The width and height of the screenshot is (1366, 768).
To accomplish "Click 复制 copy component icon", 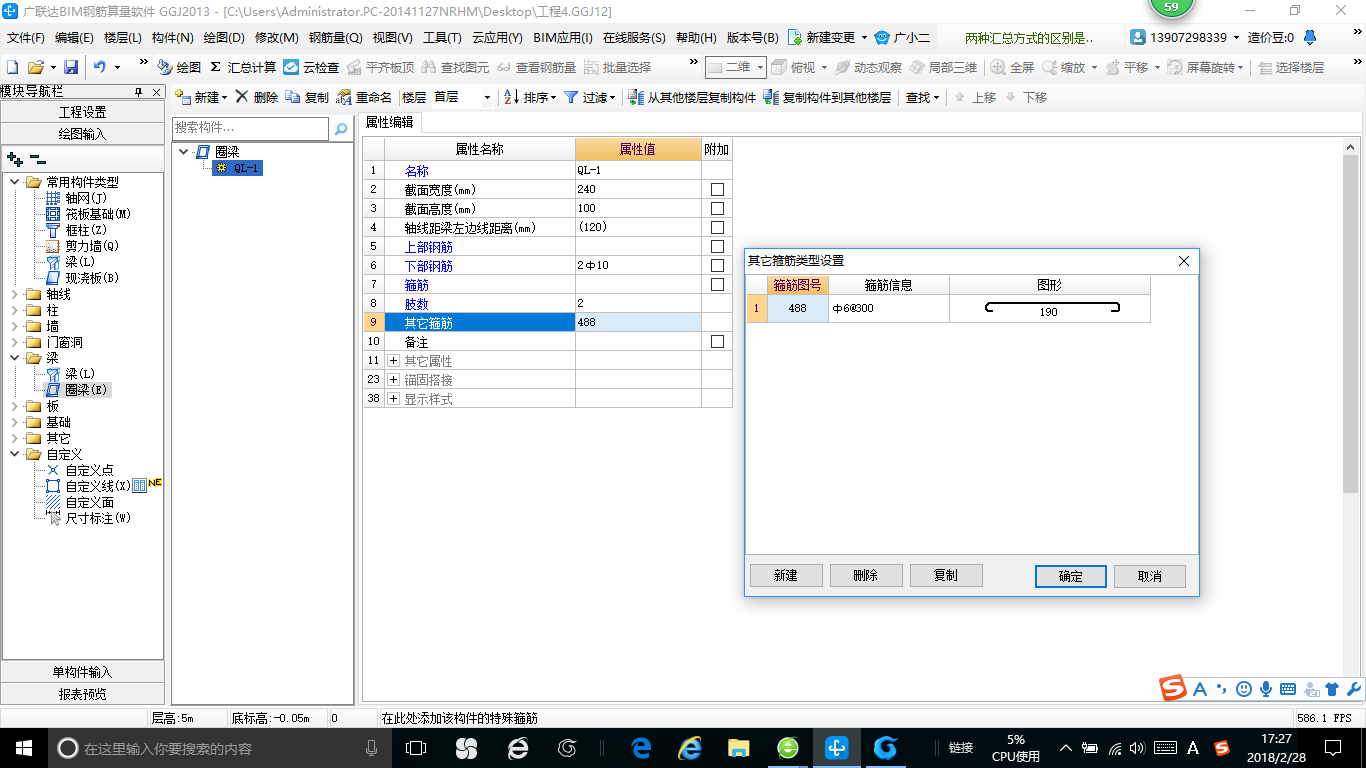I will 307,97.
